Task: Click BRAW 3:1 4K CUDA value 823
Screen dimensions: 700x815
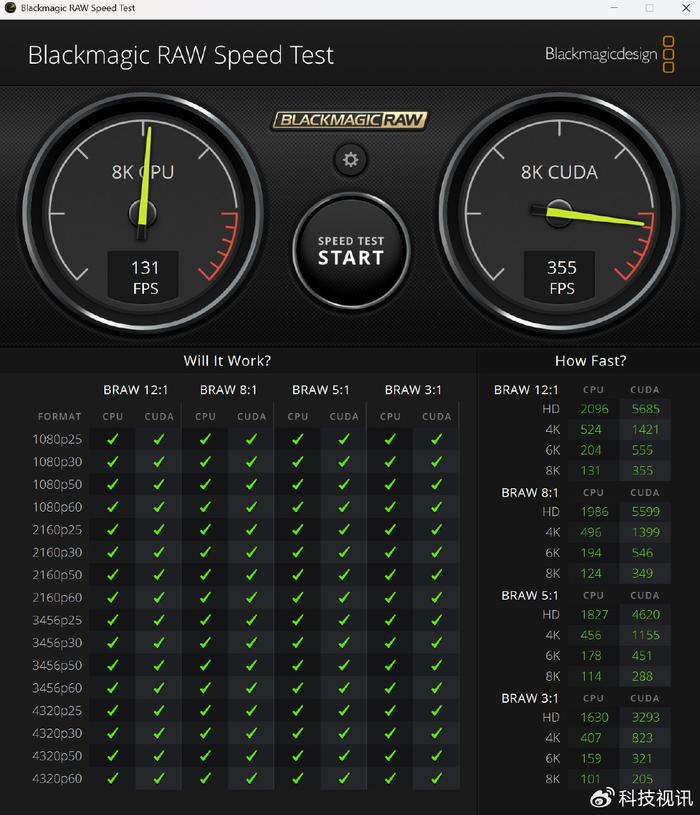Action: tap(642, 738)
